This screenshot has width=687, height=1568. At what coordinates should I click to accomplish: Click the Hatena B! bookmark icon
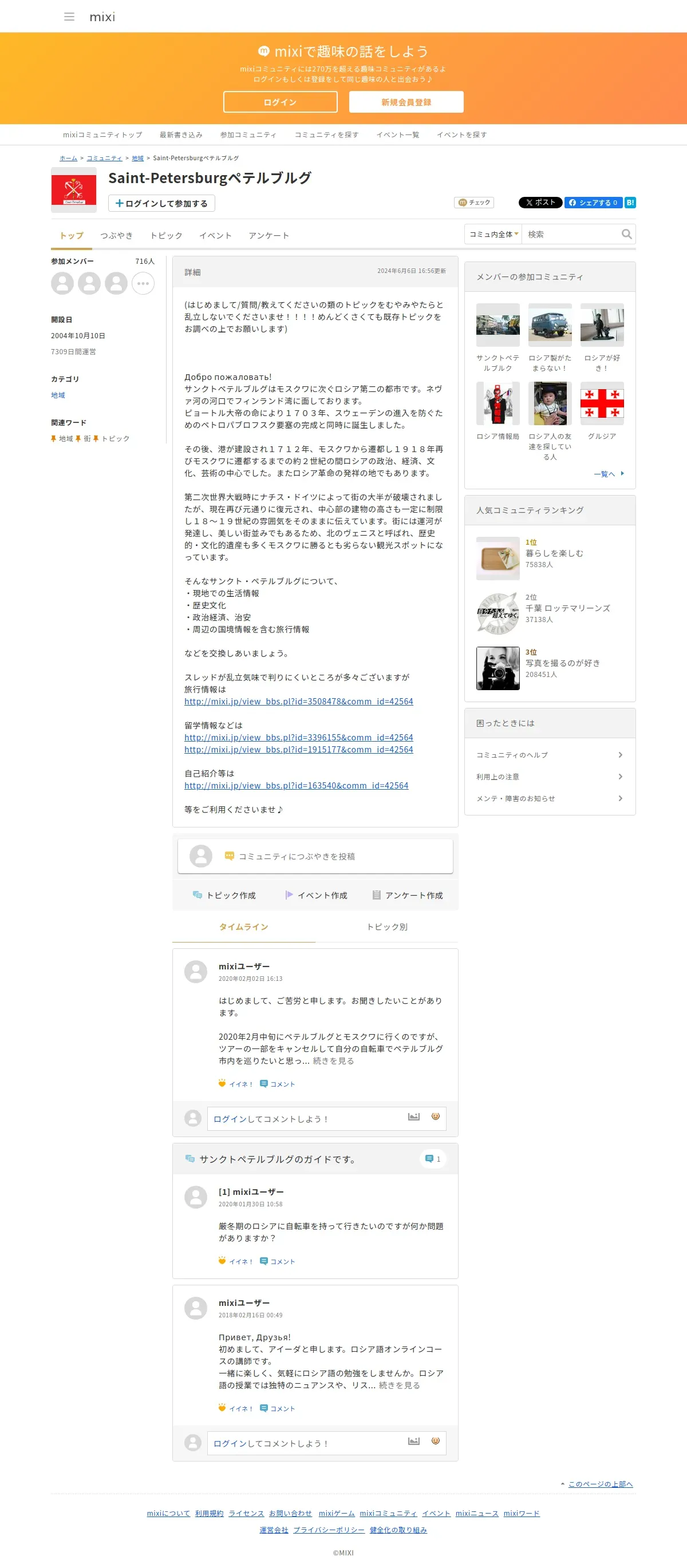tap(630, 203)
